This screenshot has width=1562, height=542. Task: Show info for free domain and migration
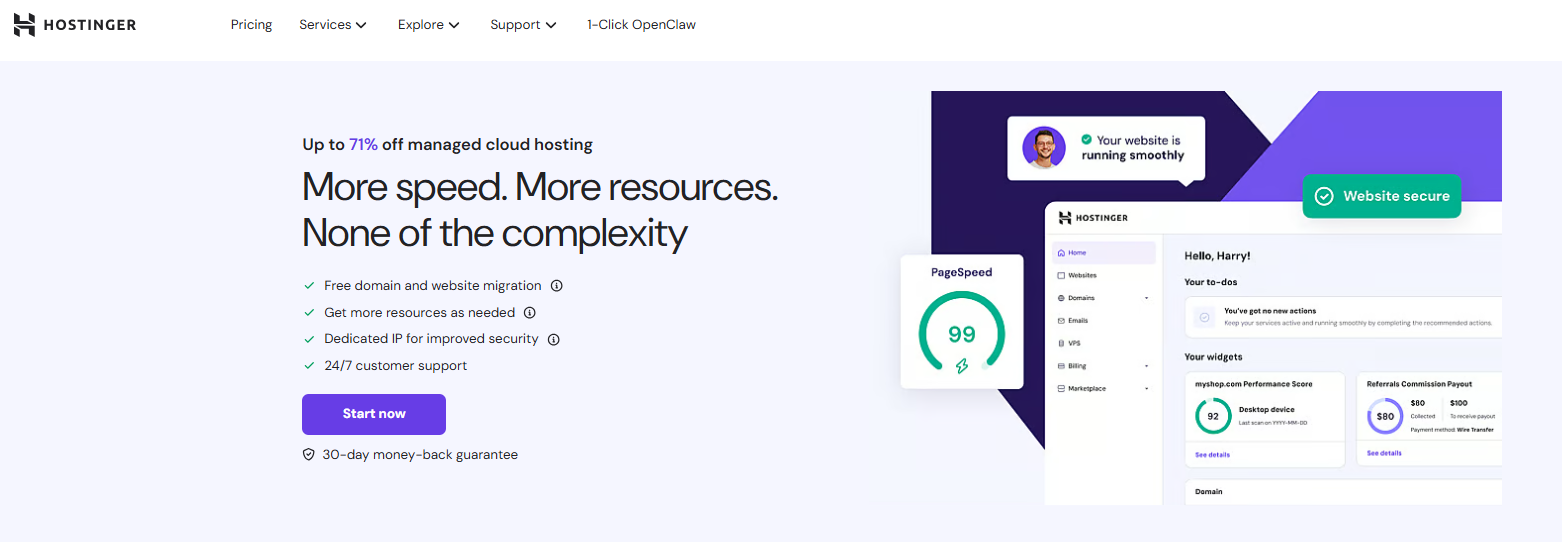(557, 286)
